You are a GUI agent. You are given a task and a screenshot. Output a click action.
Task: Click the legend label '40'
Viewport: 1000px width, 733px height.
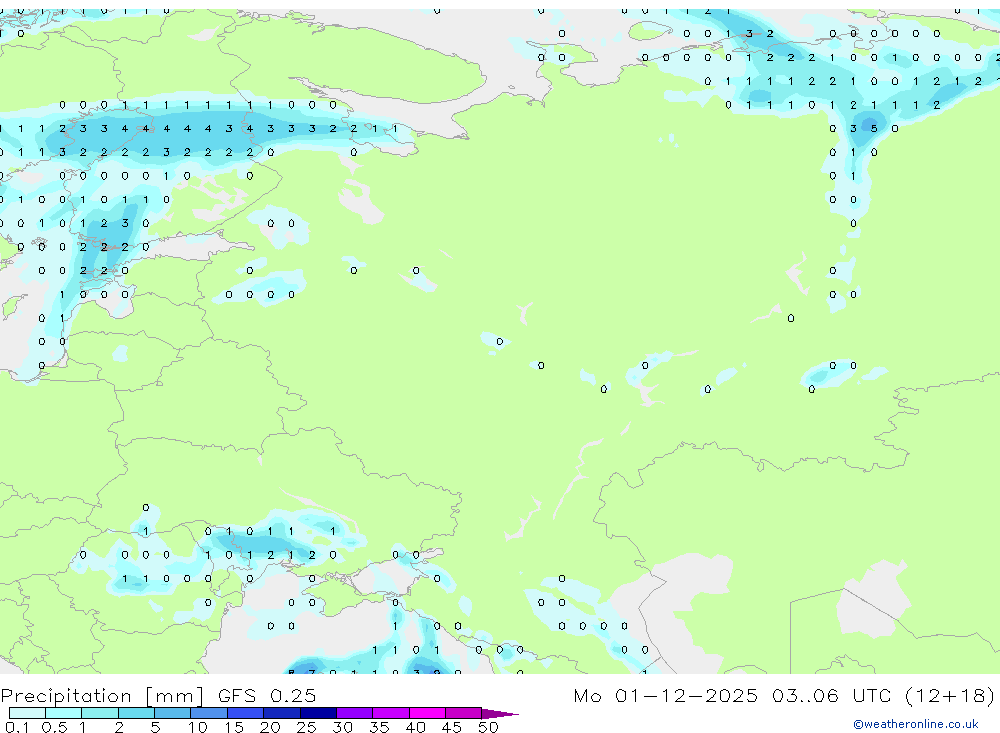click(415, 727)
